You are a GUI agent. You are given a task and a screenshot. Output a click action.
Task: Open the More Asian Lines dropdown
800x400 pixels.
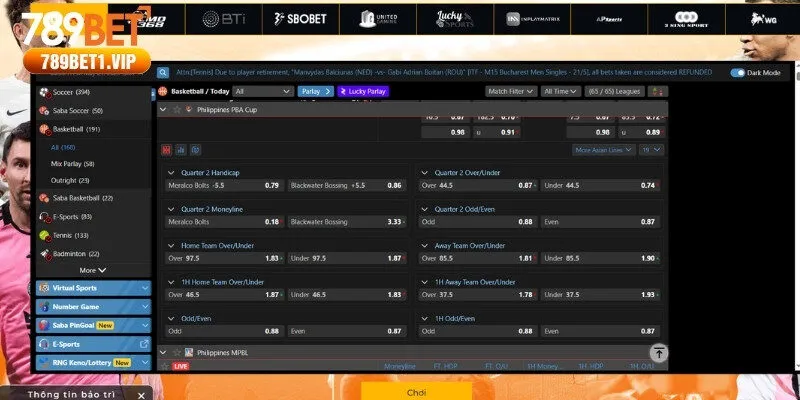point(604,150)
